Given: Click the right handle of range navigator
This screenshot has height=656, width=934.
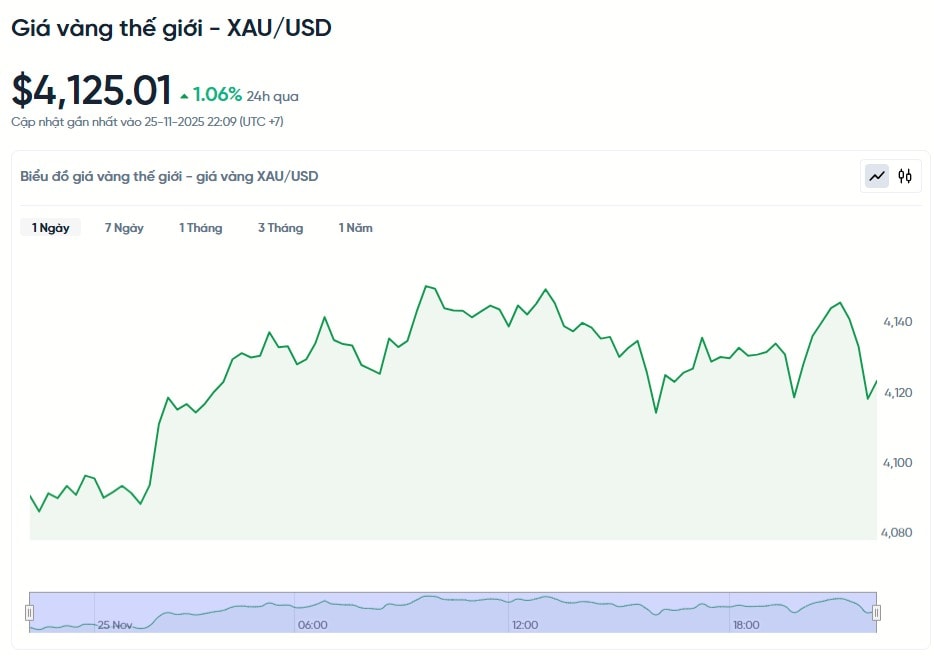Looking at the screenshot, I should [876, 612].
